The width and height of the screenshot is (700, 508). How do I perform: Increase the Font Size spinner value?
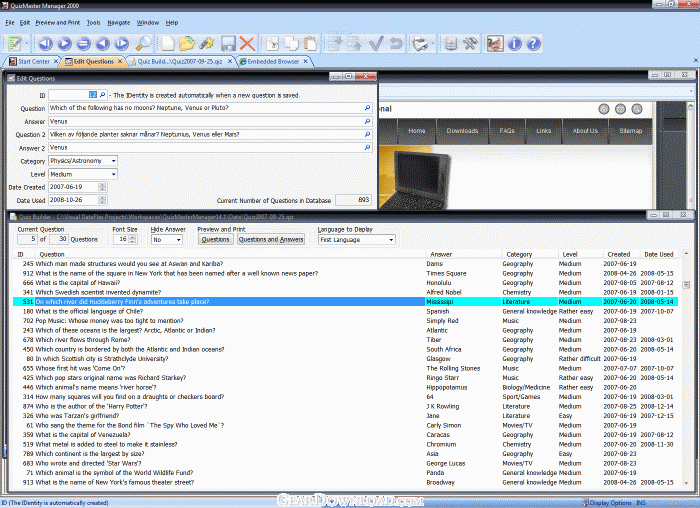point(134,236)
